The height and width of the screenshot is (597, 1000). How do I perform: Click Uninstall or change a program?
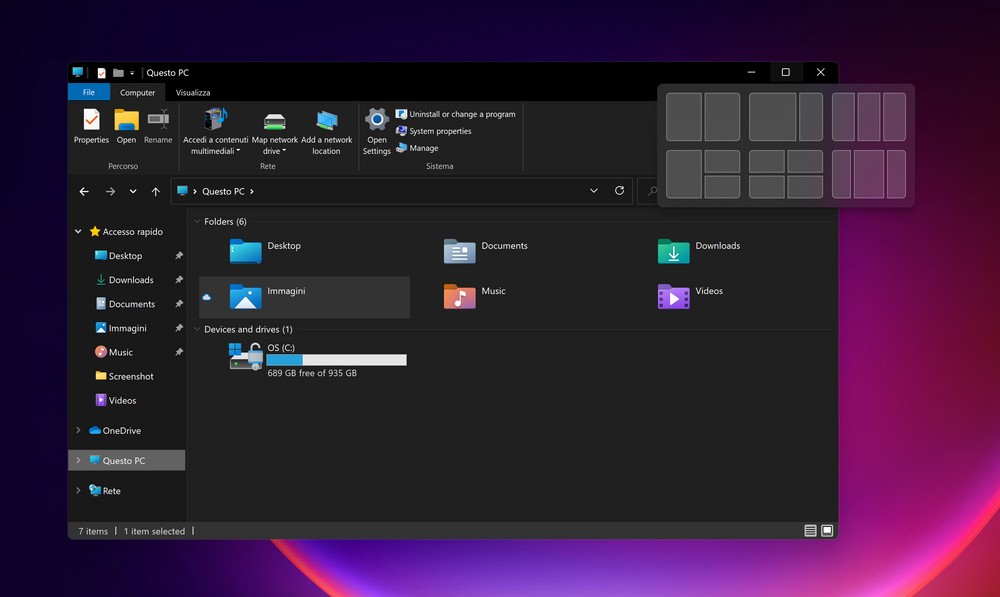(462, 114)
